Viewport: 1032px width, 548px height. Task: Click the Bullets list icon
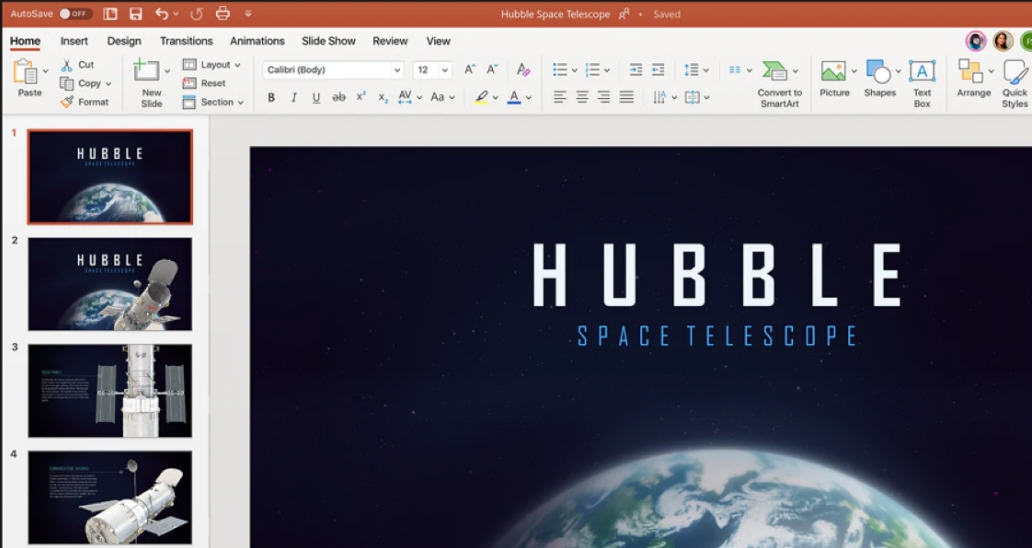[x=560, y=69]
